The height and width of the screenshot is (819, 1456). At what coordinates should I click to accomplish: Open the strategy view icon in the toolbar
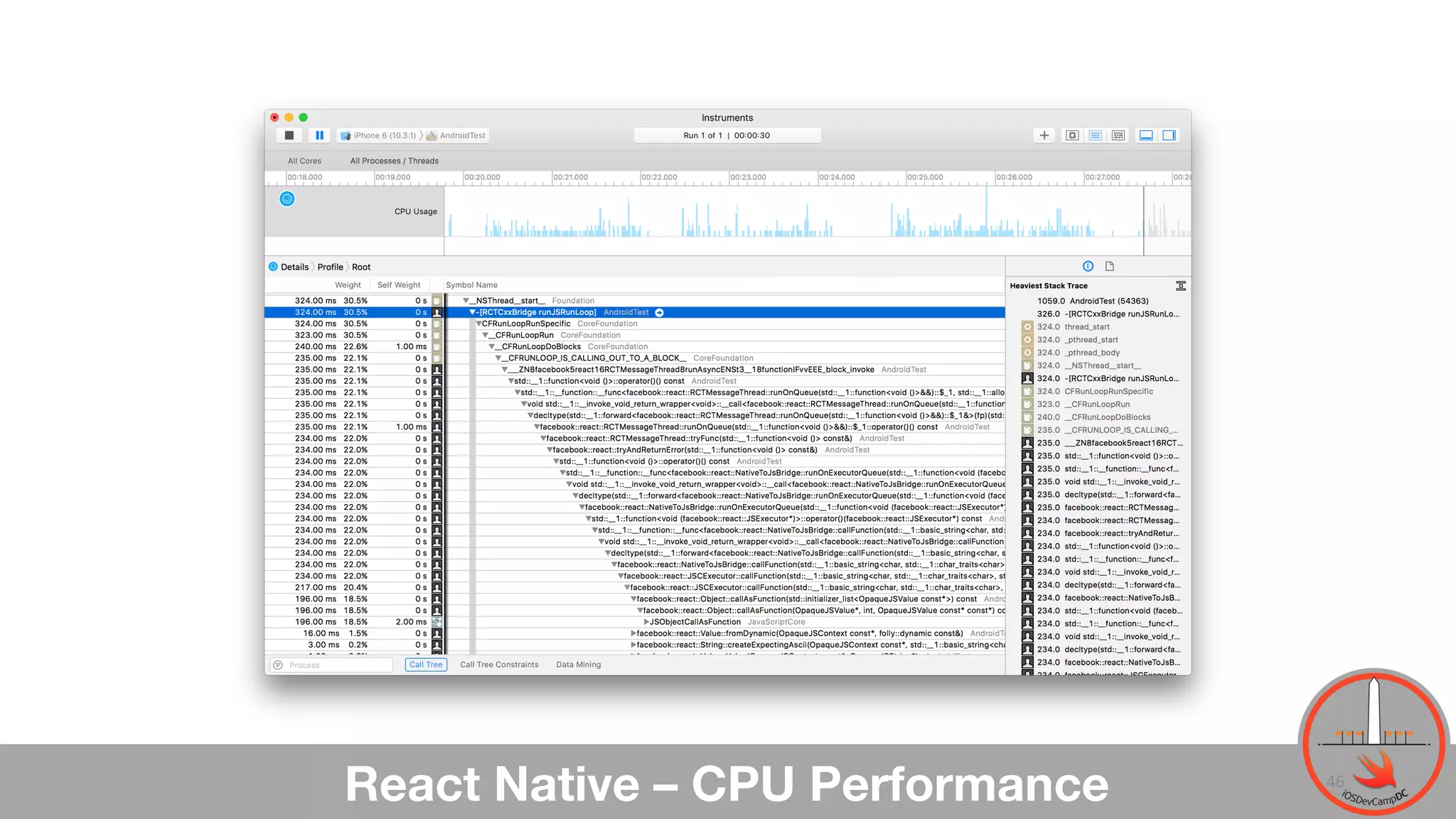1072,135
